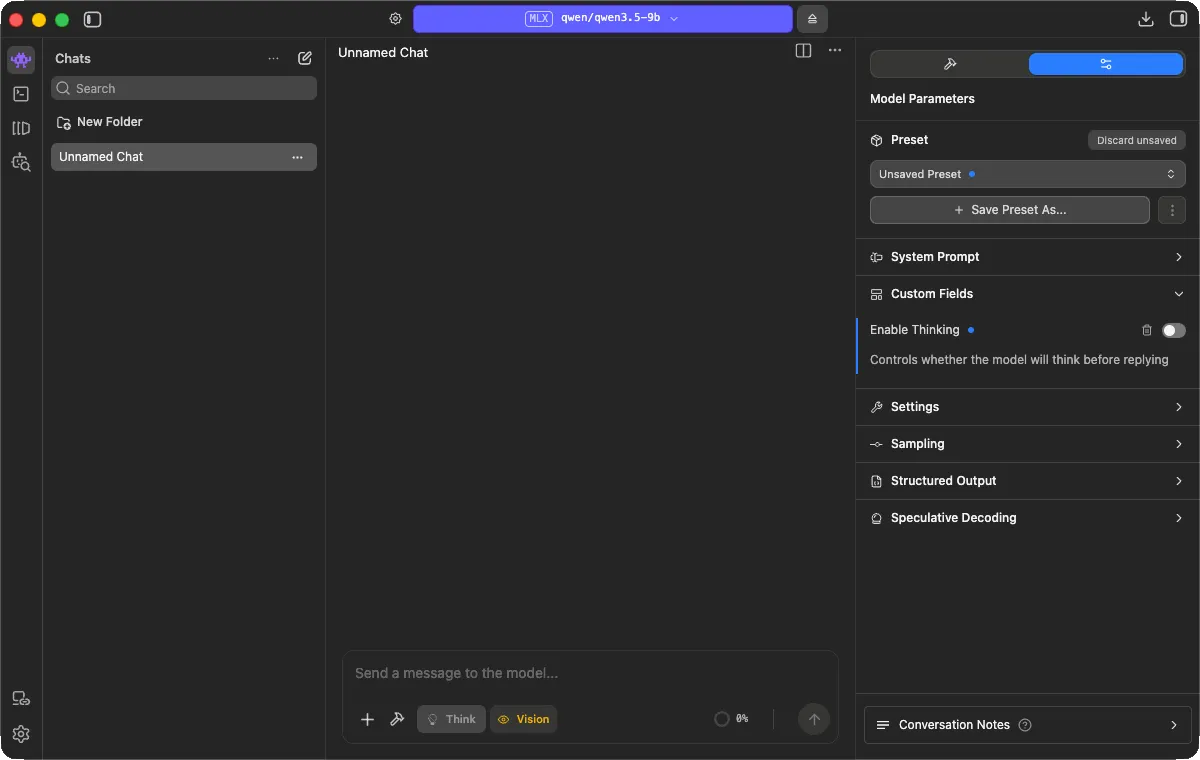Open the Chat view in left sidebar

[x=21, y=60]
